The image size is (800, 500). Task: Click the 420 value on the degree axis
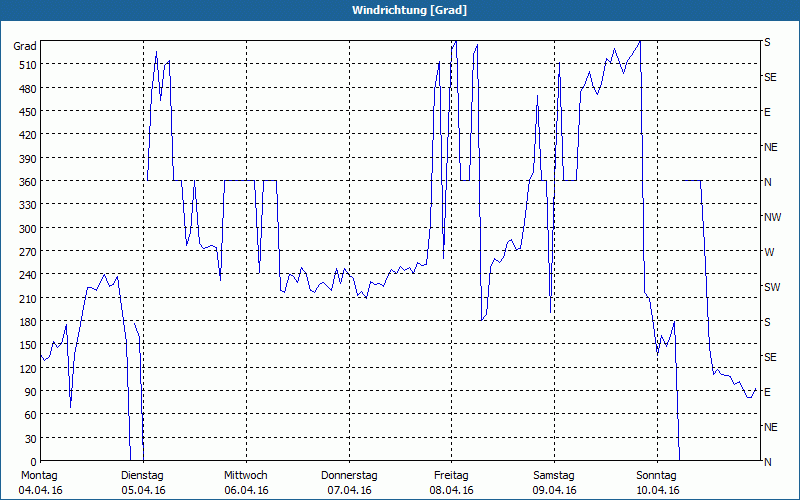28,135
